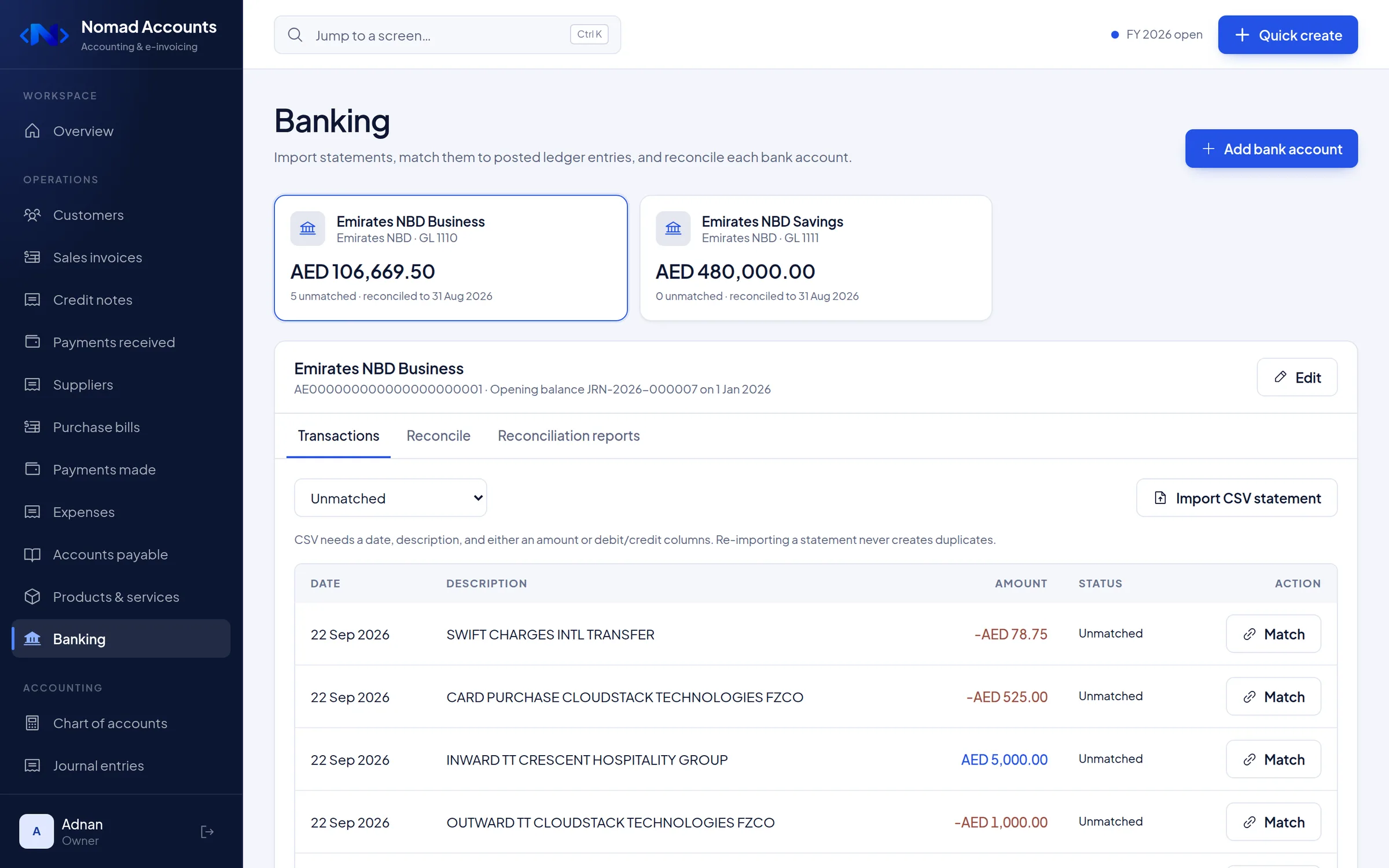Select the Emirates NBD Business account card
The height and width of the screenshot is (868, 1389).
point(451,258)
